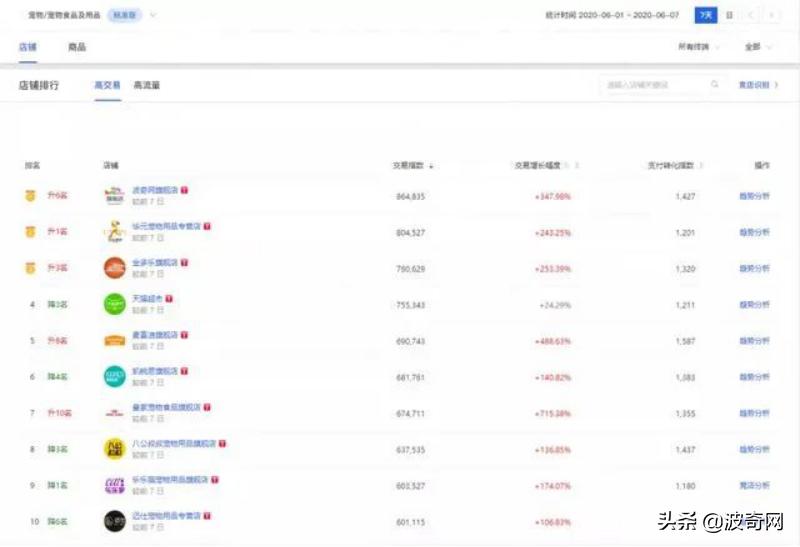The height and width of the screenshot is (547, 800).
Task: Click the info icon next to 交易增长幅度
Action: [567, 165]
